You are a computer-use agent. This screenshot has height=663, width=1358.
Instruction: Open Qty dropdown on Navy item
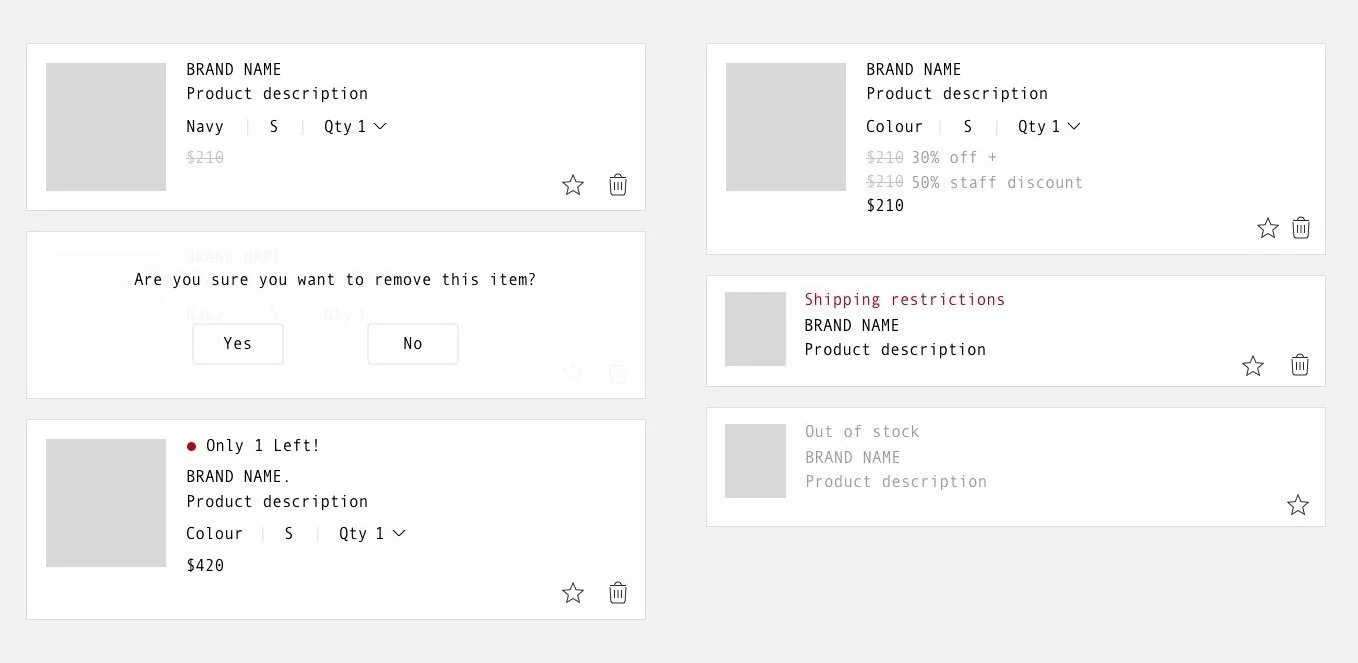[x=355, y=127]
